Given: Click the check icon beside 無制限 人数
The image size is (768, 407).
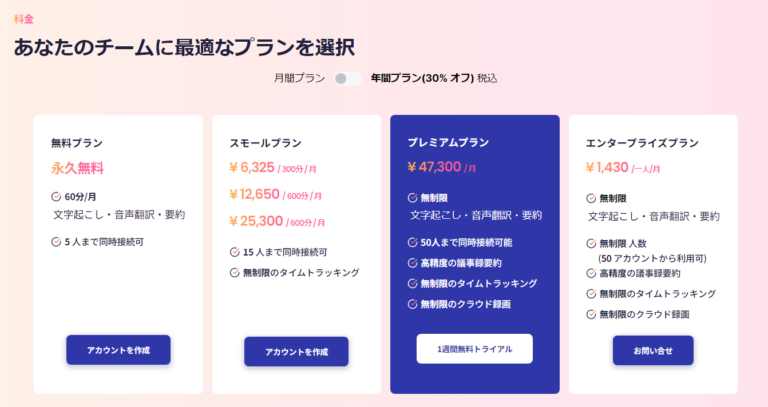Looking at the screenshot, I should (x=590, y=243).
